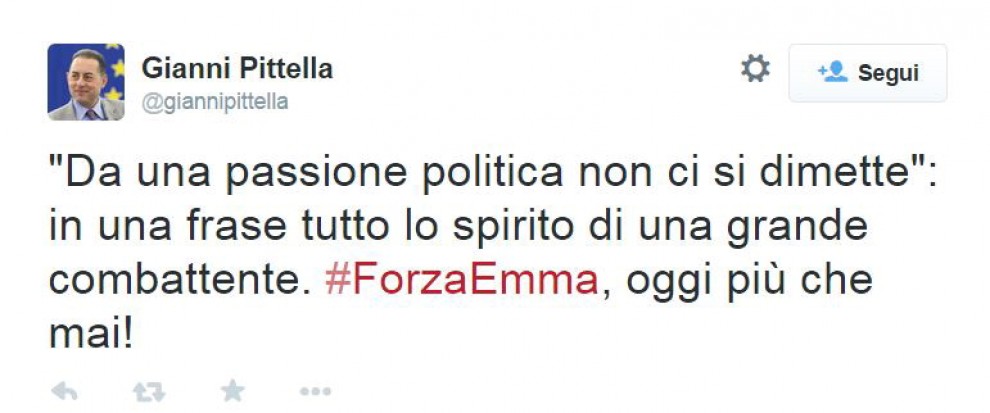Mark the tweet as favorite with the star

click(x=233, y=392)
